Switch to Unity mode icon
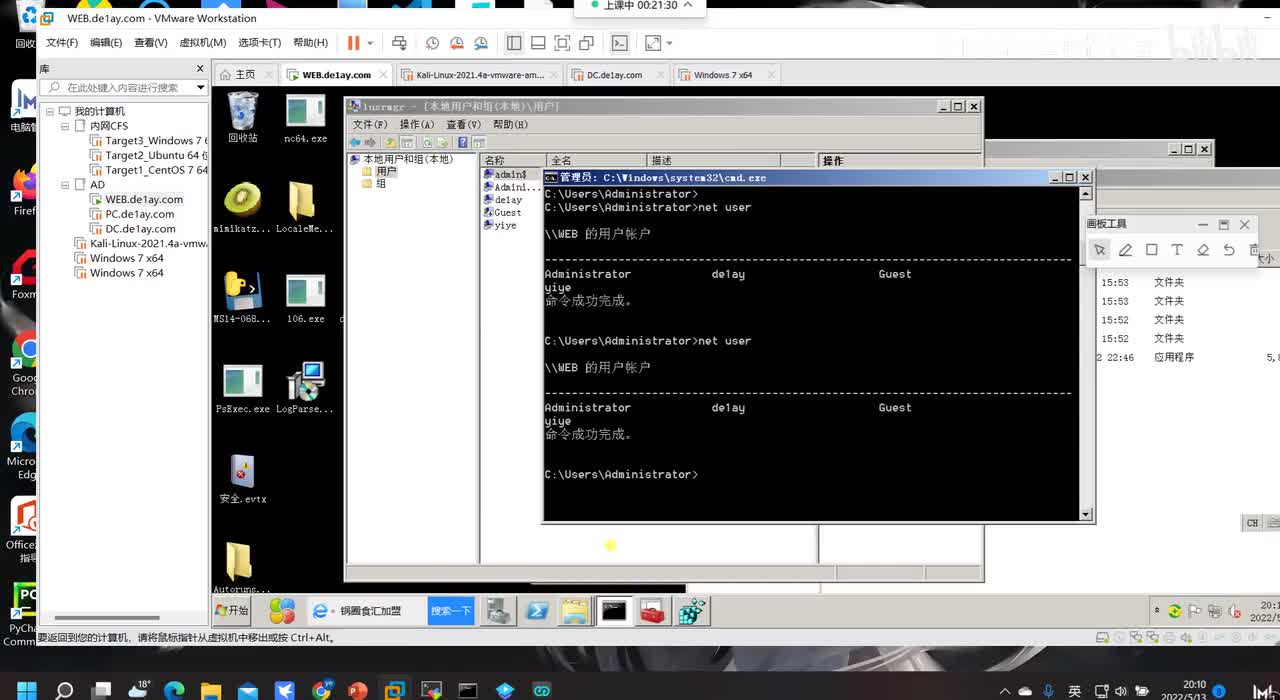 tap(586, 43)
